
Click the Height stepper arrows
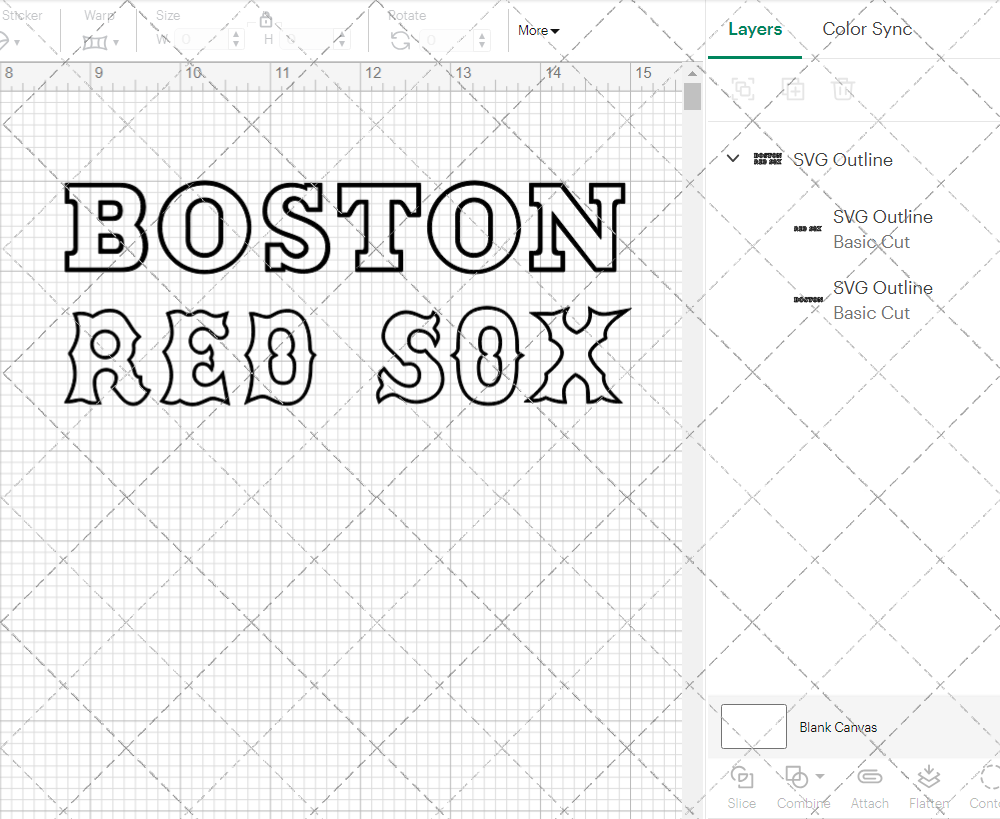[342, 40]
